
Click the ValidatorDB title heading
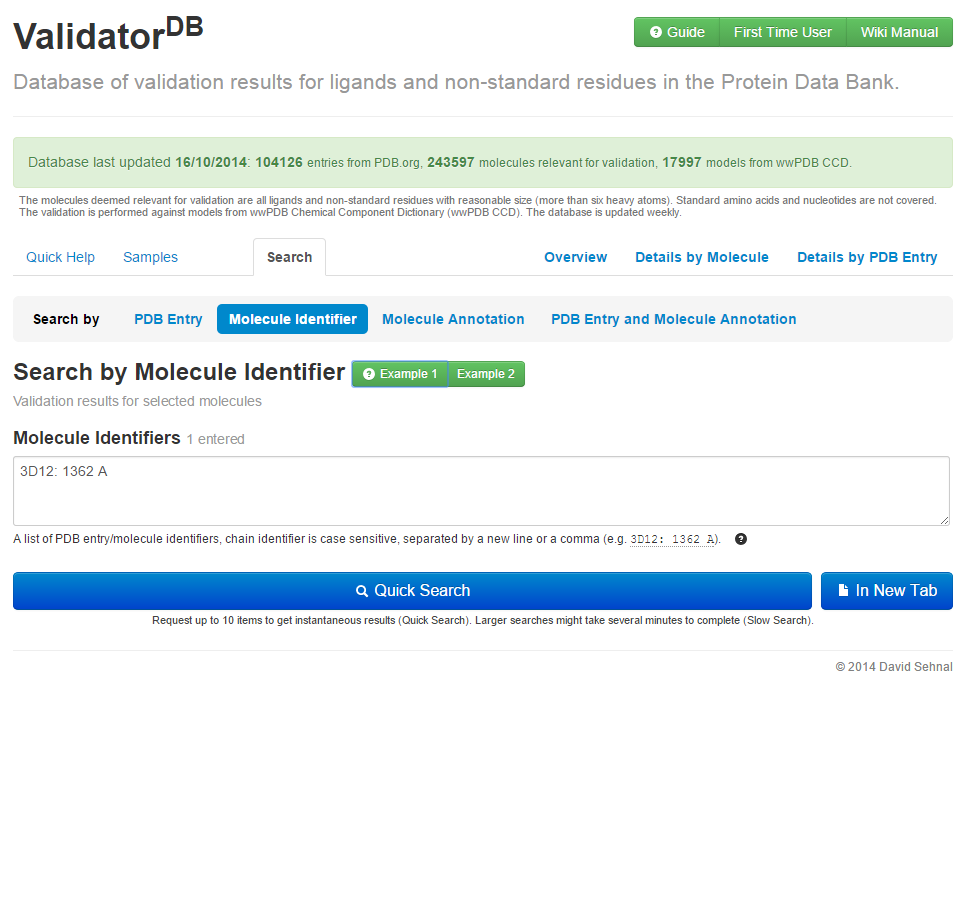(108, 34)
